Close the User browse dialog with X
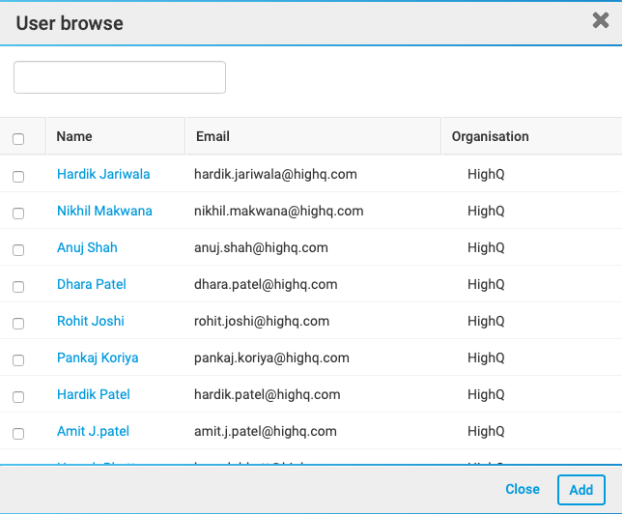Viewport: 622px width, 514px height. click(x=600, y=21)
